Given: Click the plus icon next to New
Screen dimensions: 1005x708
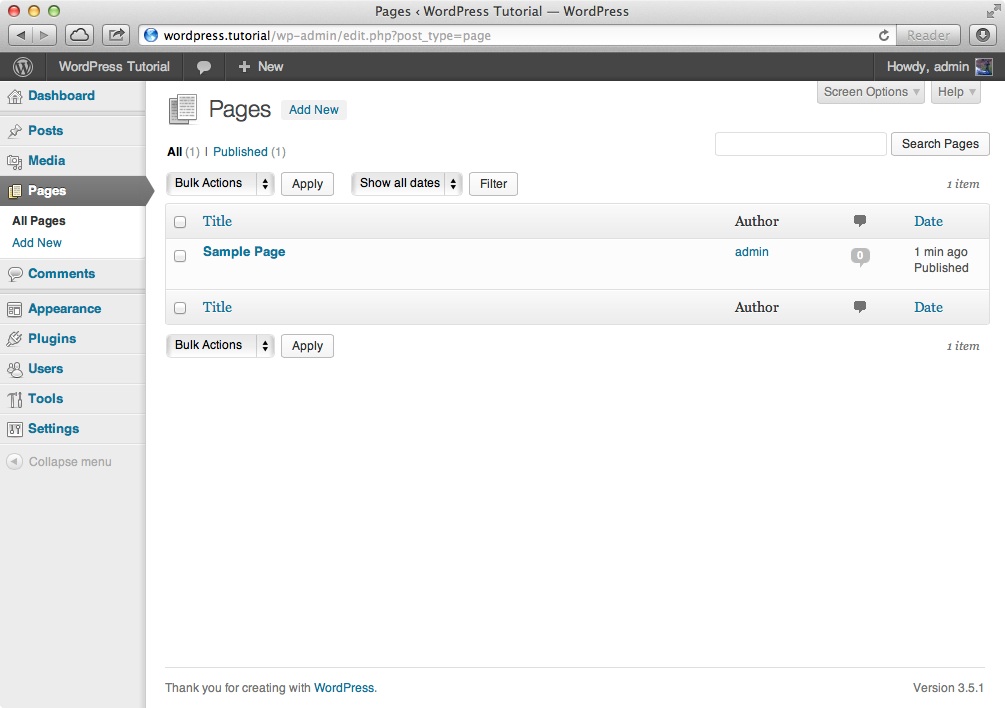Looking at the screenshot, I should tap(244, 67).
